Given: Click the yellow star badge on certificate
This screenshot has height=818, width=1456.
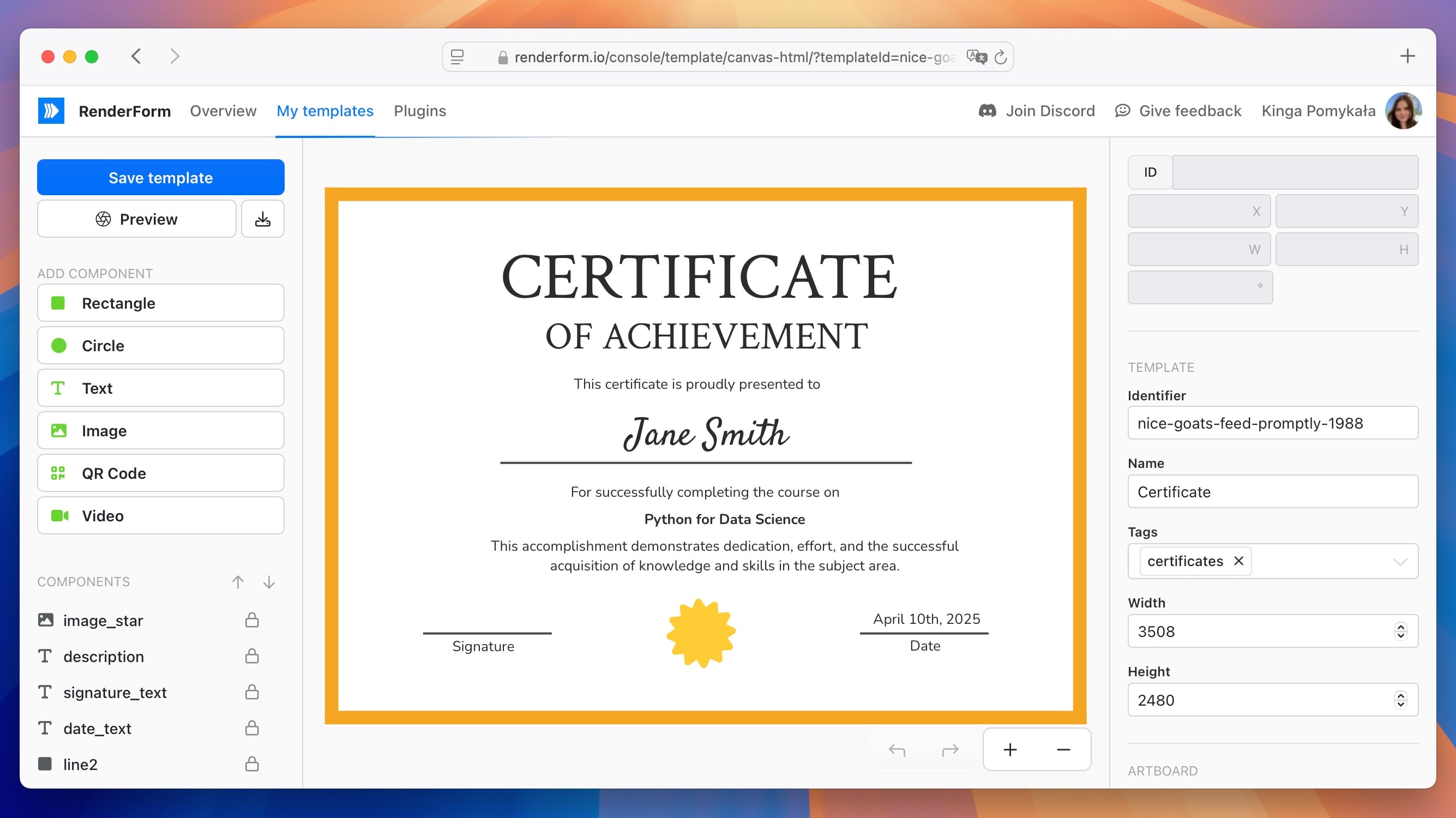Looking at the screenshot, I should tap(701, 633).
